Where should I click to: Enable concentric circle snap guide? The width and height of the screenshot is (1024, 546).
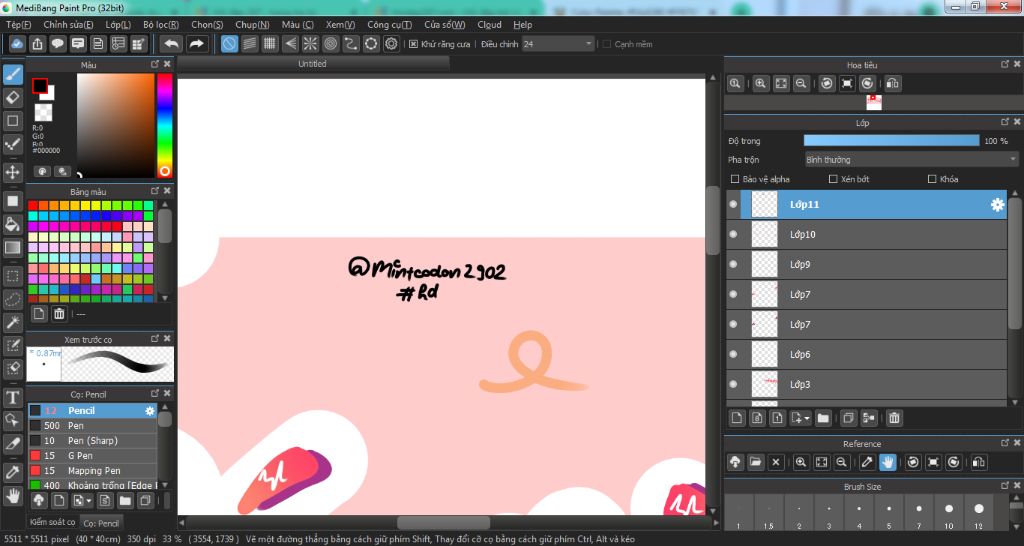330,44
